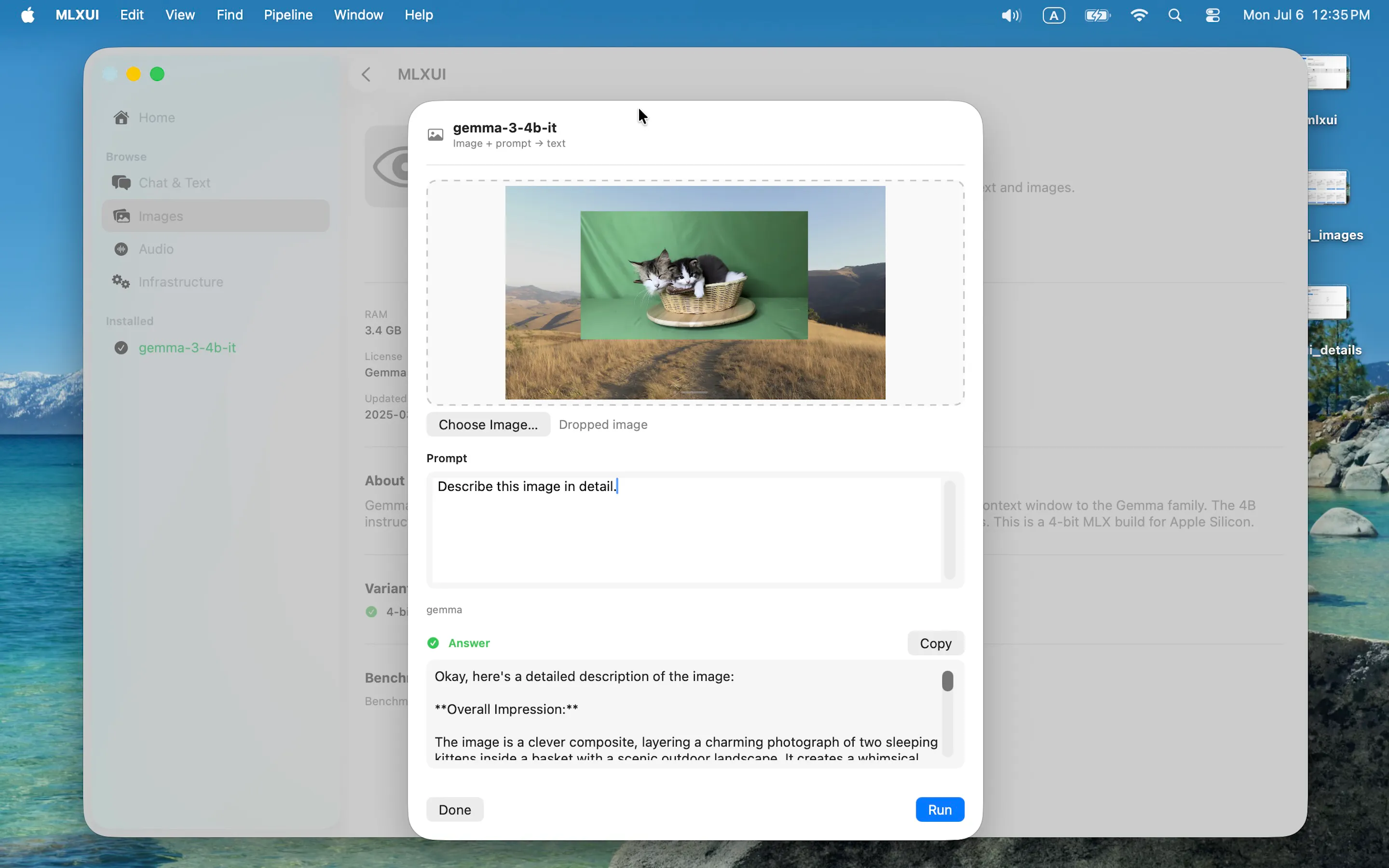Screen dimensions: 1389x868
Task: Click the Wi-Fi icon
Action: (1139, 15)
